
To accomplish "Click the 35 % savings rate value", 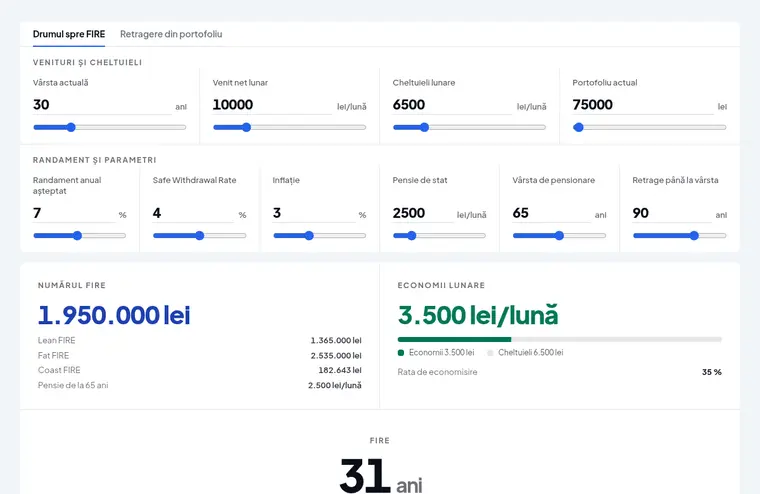I will click(x=712, y=372).
